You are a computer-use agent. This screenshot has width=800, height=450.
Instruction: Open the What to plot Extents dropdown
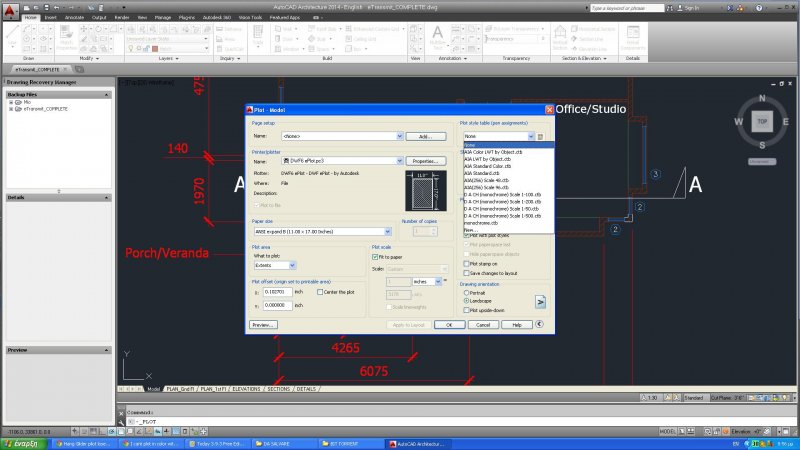[x=292, y=265]
